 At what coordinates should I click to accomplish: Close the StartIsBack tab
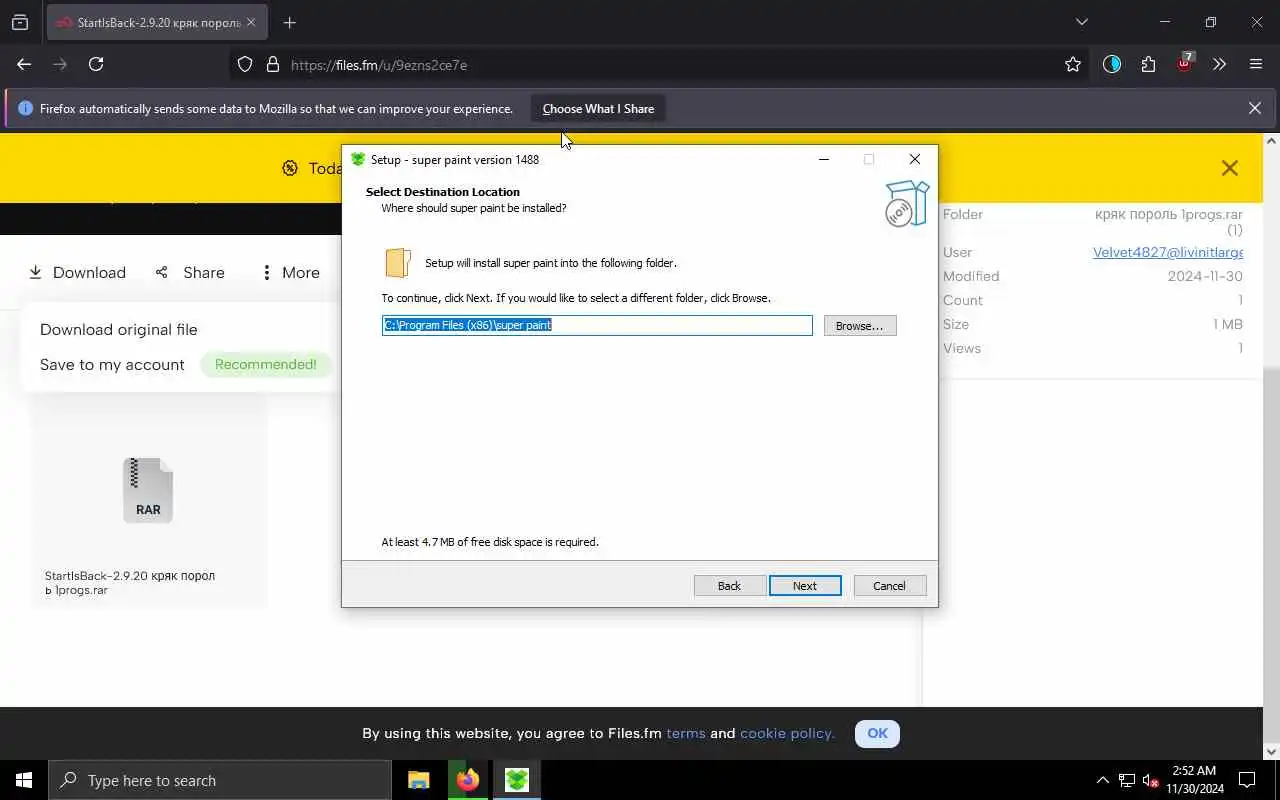(251, 22)
